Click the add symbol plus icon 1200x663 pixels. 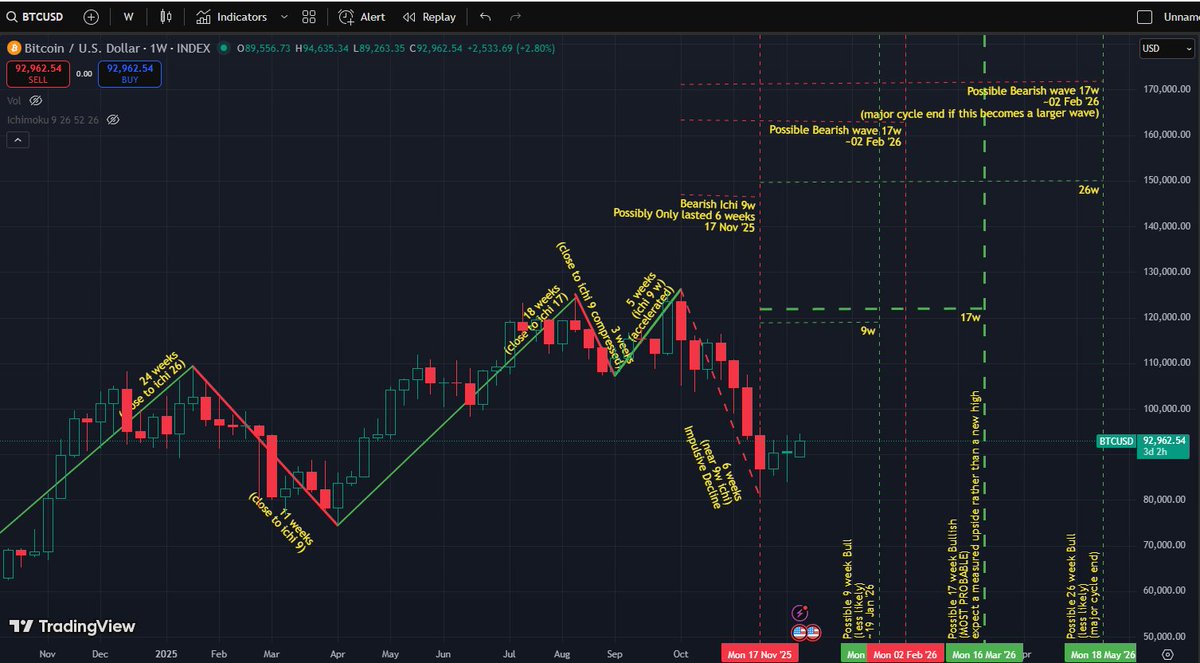(91, 17)
